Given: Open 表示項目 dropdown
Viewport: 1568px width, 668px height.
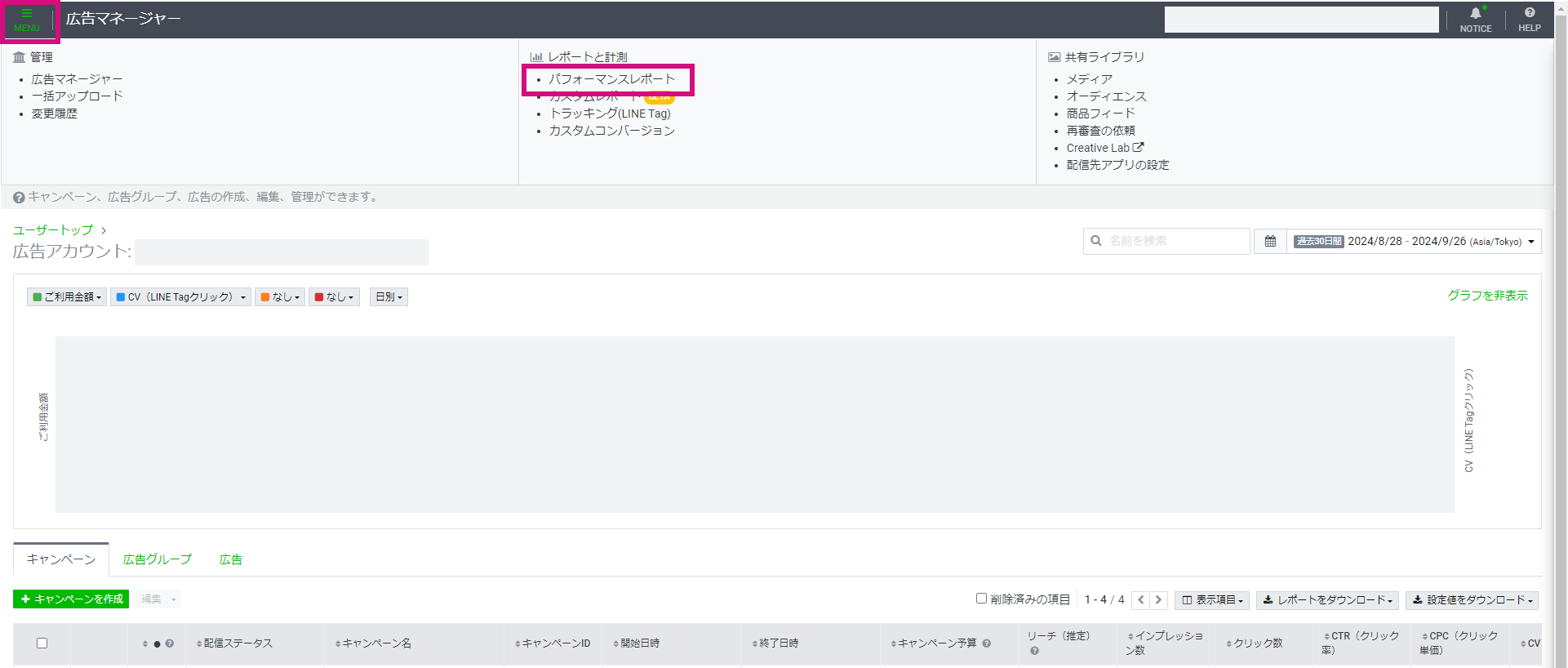Looking at the screenshot, I should 1212,600.
